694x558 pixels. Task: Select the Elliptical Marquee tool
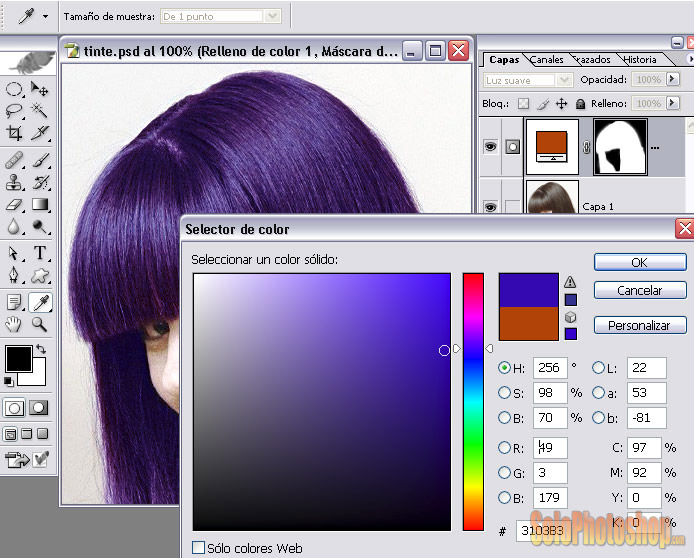click(14, 89)
